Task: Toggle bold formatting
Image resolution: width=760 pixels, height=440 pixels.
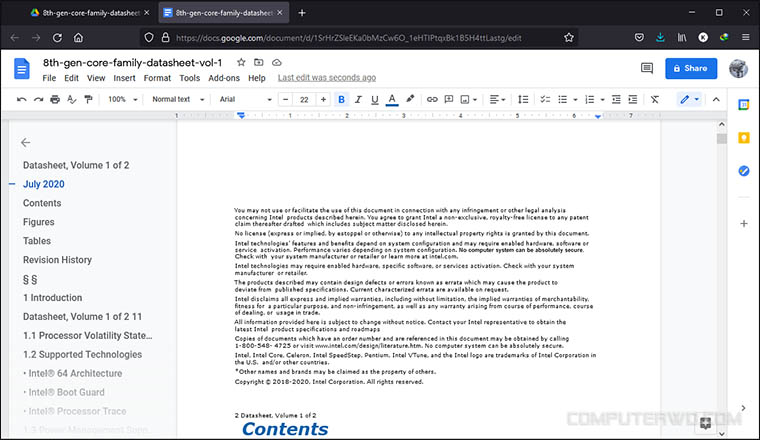Action: click(x=341, y=99)
